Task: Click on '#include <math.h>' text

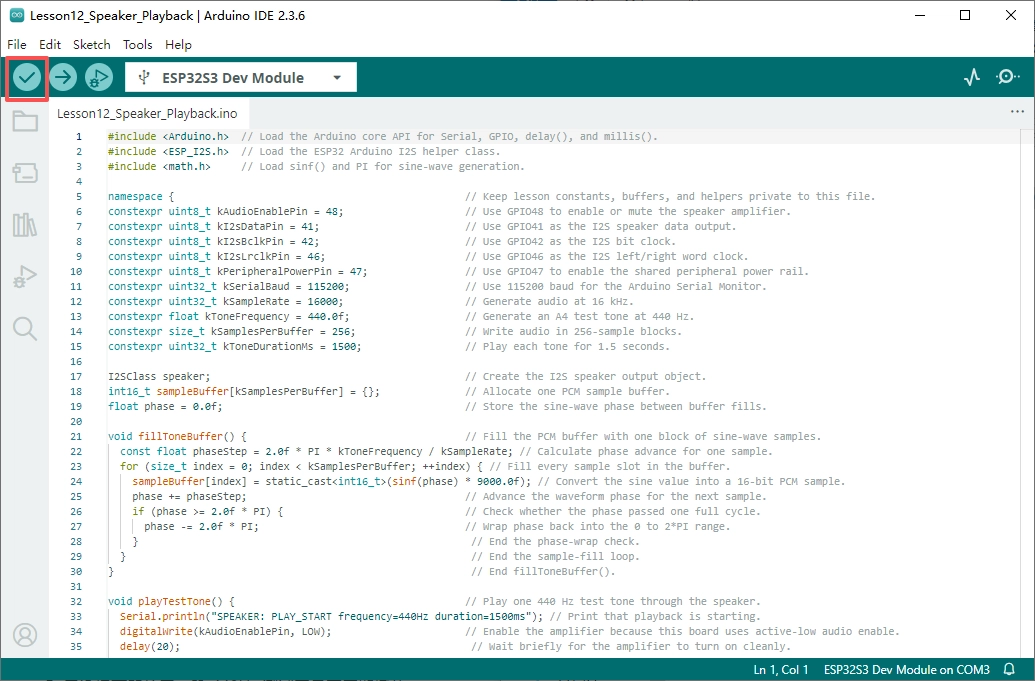Action: point(159,166)
